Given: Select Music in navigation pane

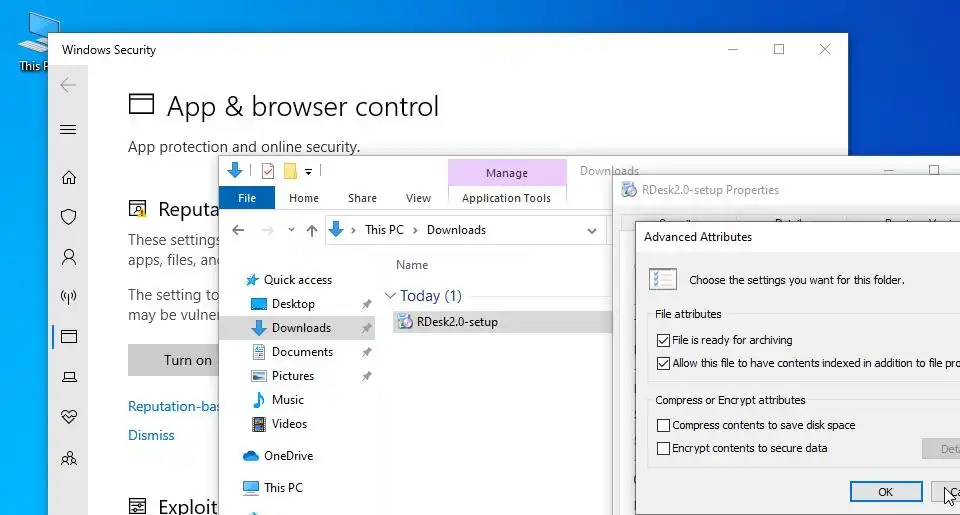Looking at the screenshot, I should pyautogui.click(x=288, y=399).
